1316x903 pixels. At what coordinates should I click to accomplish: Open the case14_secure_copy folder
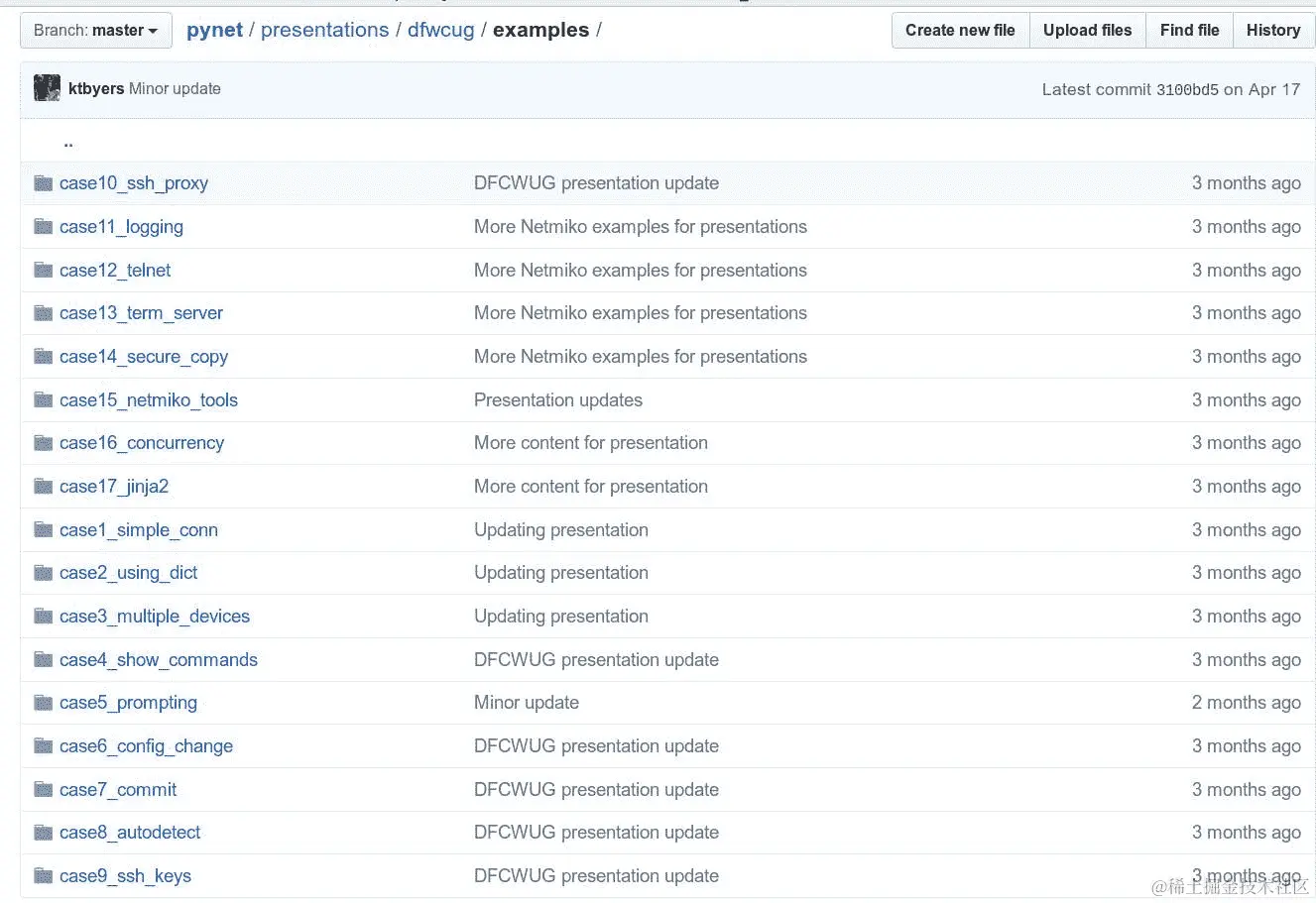[144, 357]
